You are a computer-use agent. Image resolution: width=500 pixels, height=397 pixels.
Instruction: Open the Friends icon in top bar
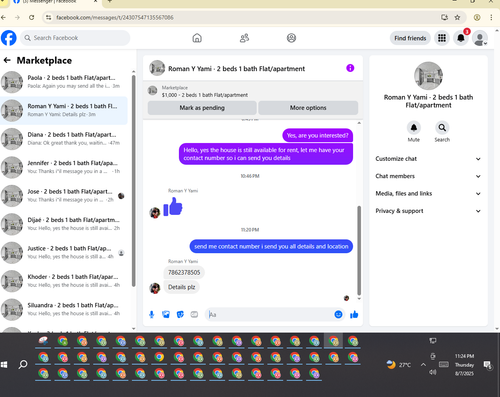244,38
